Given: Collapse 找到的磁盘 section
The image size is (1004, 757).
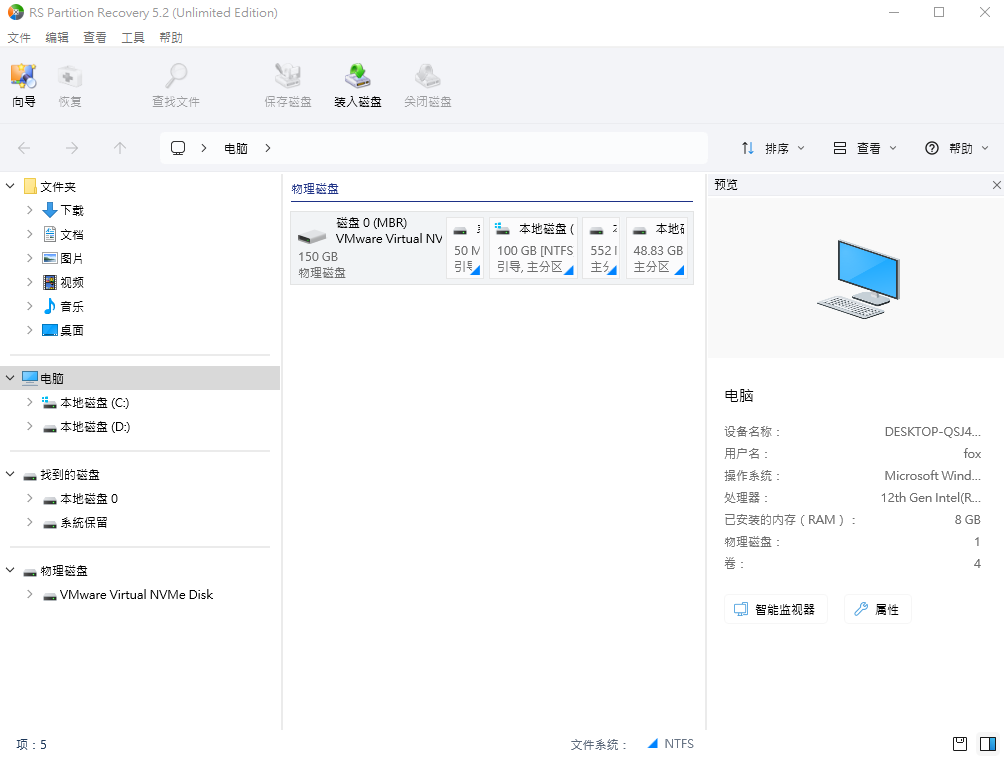Looking at the screenshot, I should pos(10,474).
